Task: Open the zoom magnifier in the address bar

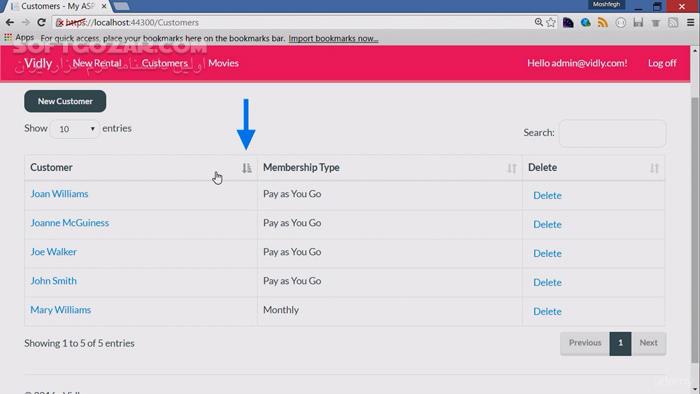Action: click(538, 22)
